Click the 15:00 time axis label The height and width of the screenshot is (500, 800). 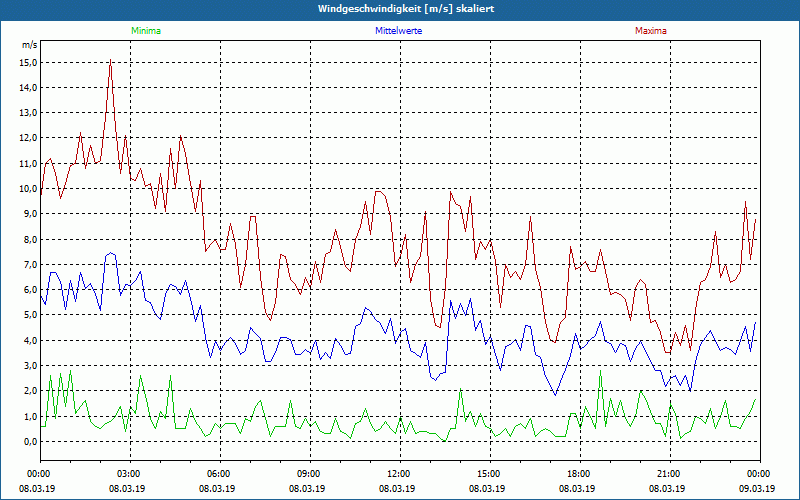coord(490,474)
